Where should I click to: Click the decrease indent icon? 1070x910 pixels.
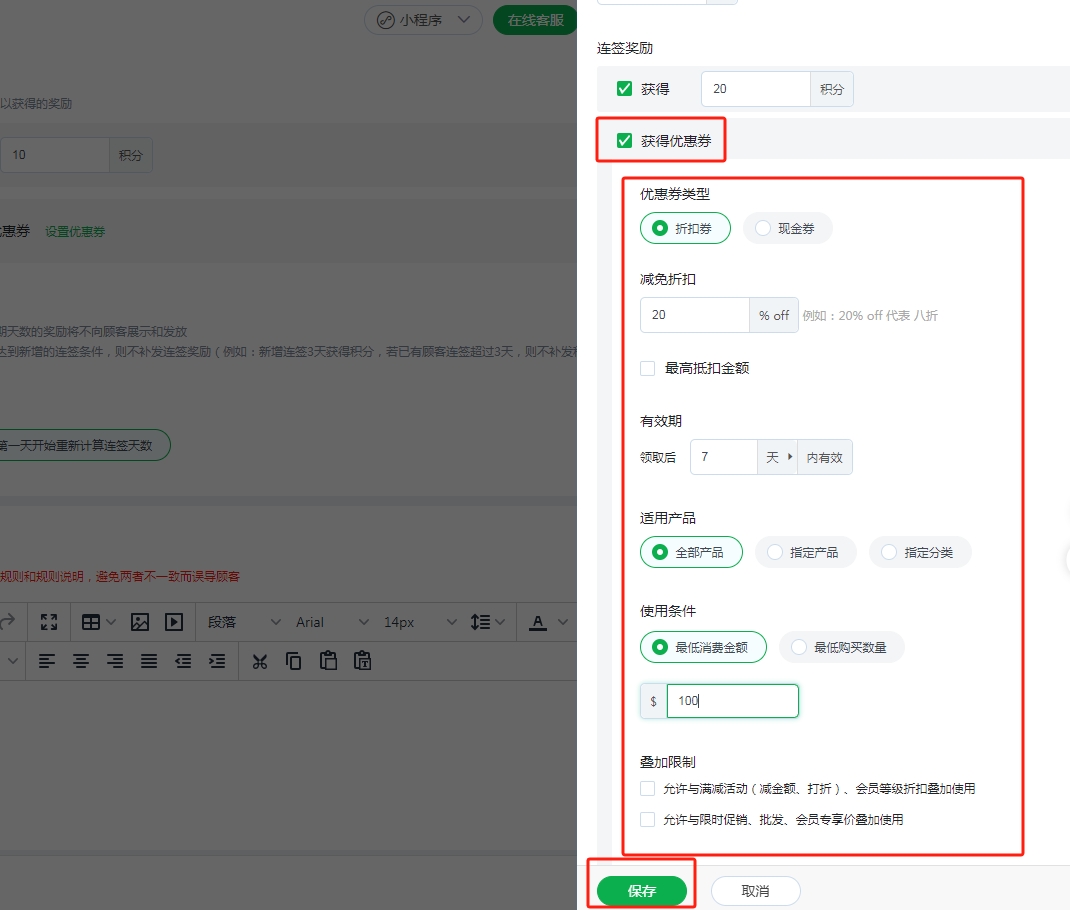coord(183,661)
